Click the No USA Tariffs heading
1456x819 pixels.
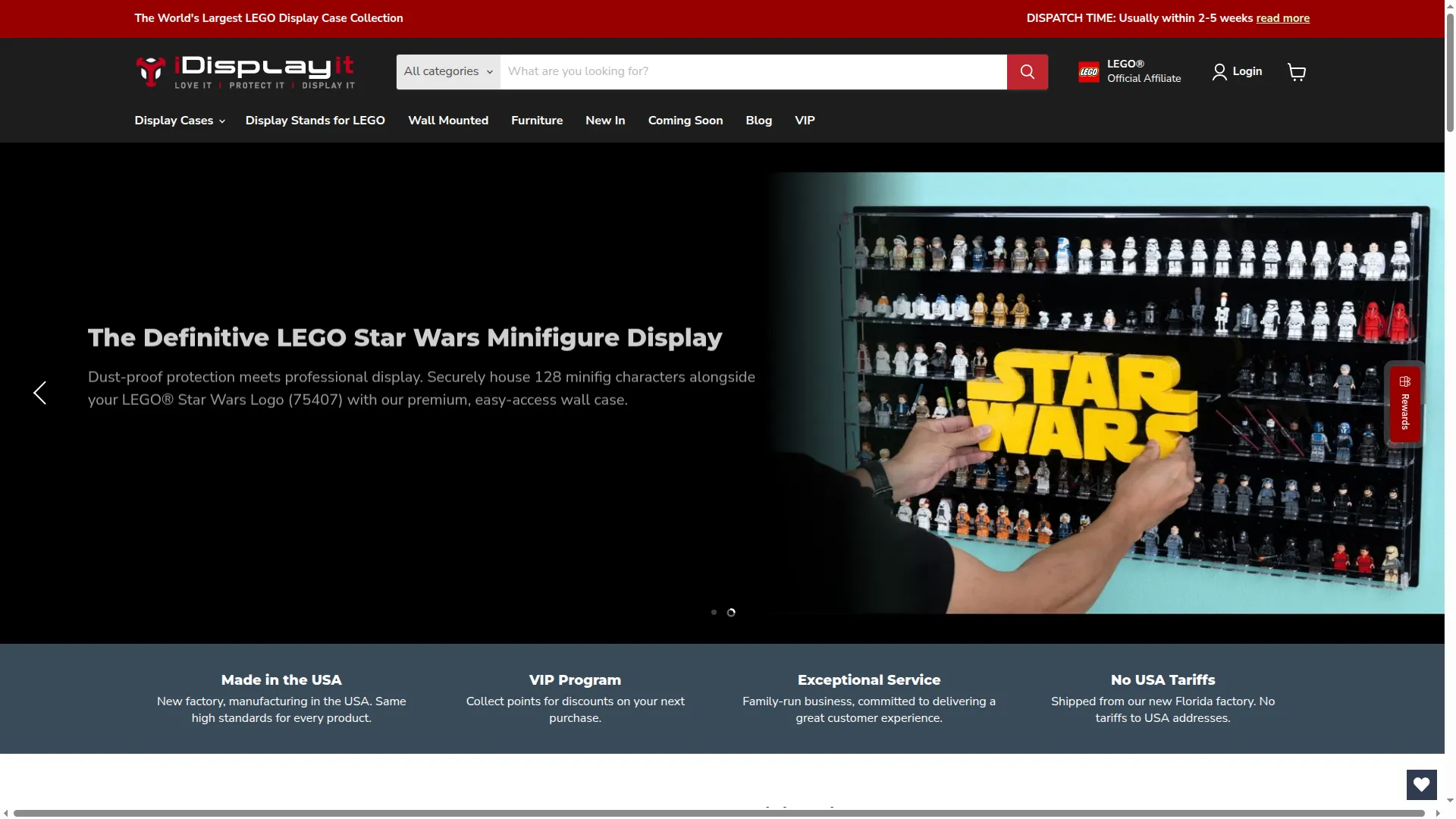(x=1163, y=680)
